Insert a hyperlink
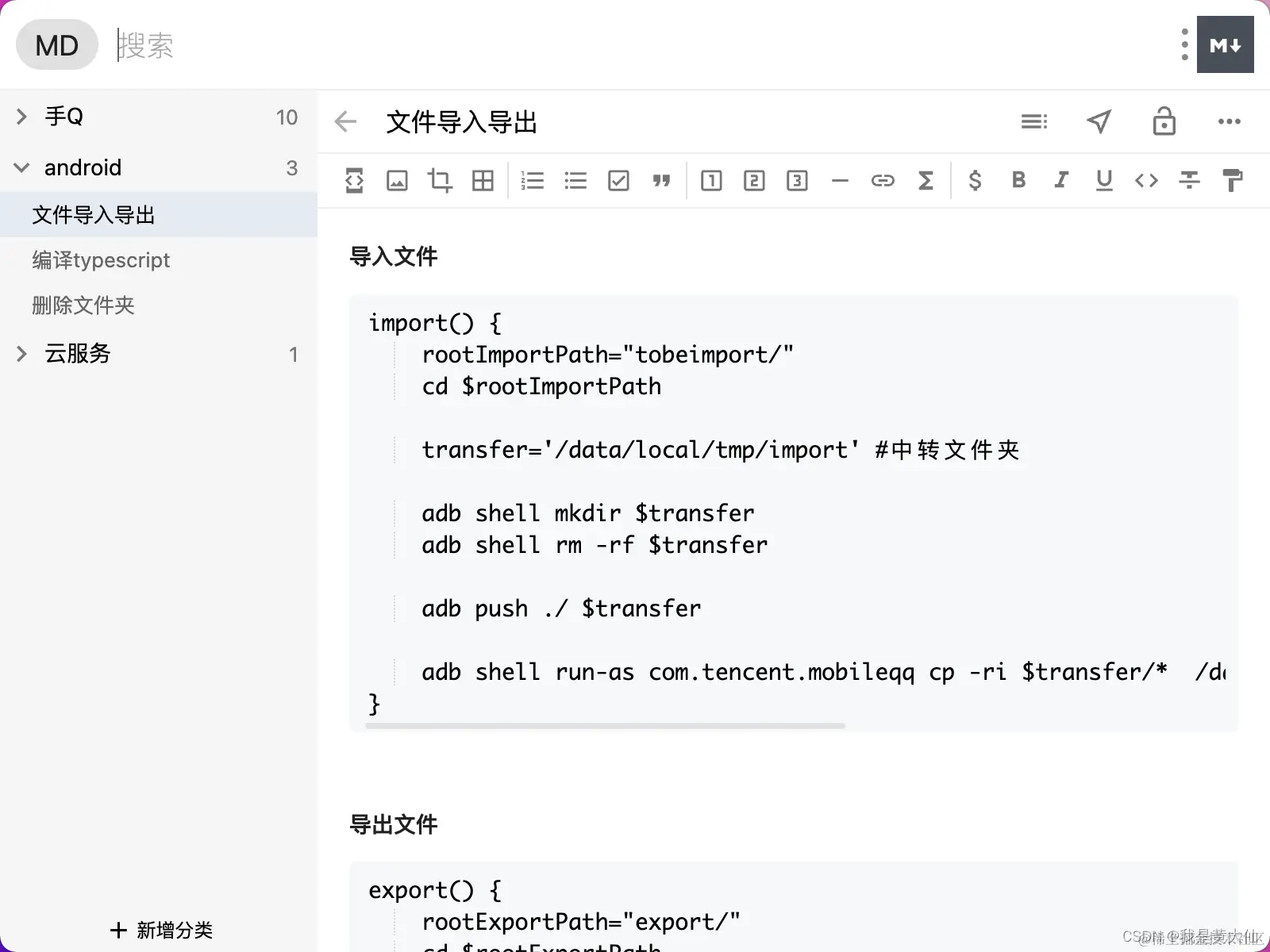 pyautogui.click(x=883, y=181)
